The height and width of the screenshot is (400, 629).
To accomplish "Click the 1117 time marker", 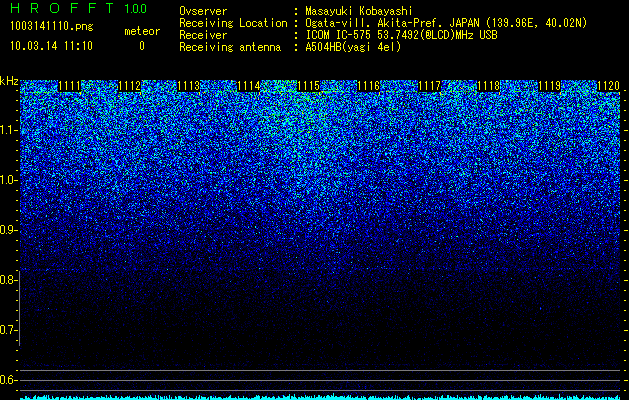I will tap(429, 86).
